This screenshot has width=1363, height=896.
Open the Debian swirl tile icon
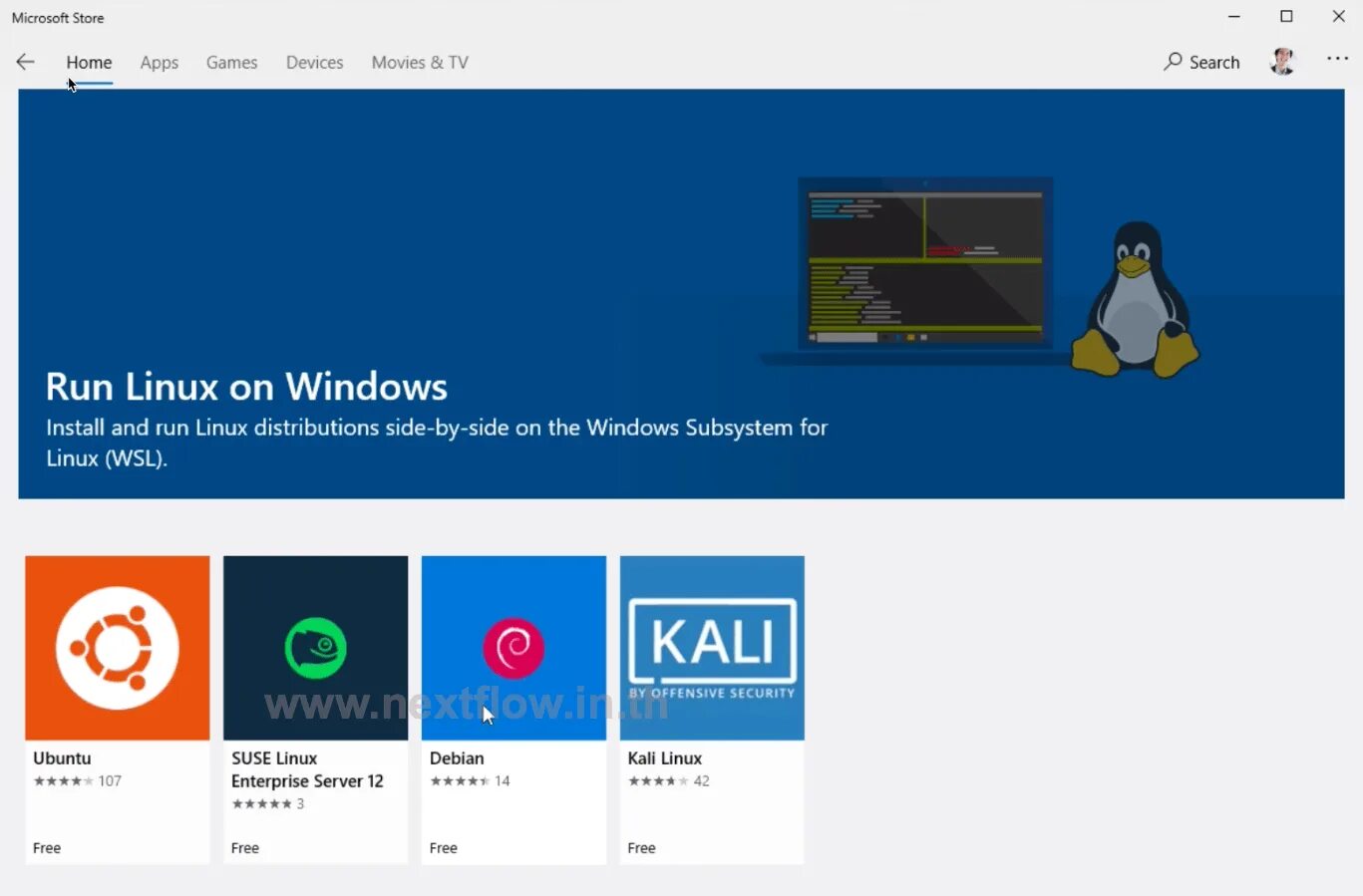[x=513, y=648]
